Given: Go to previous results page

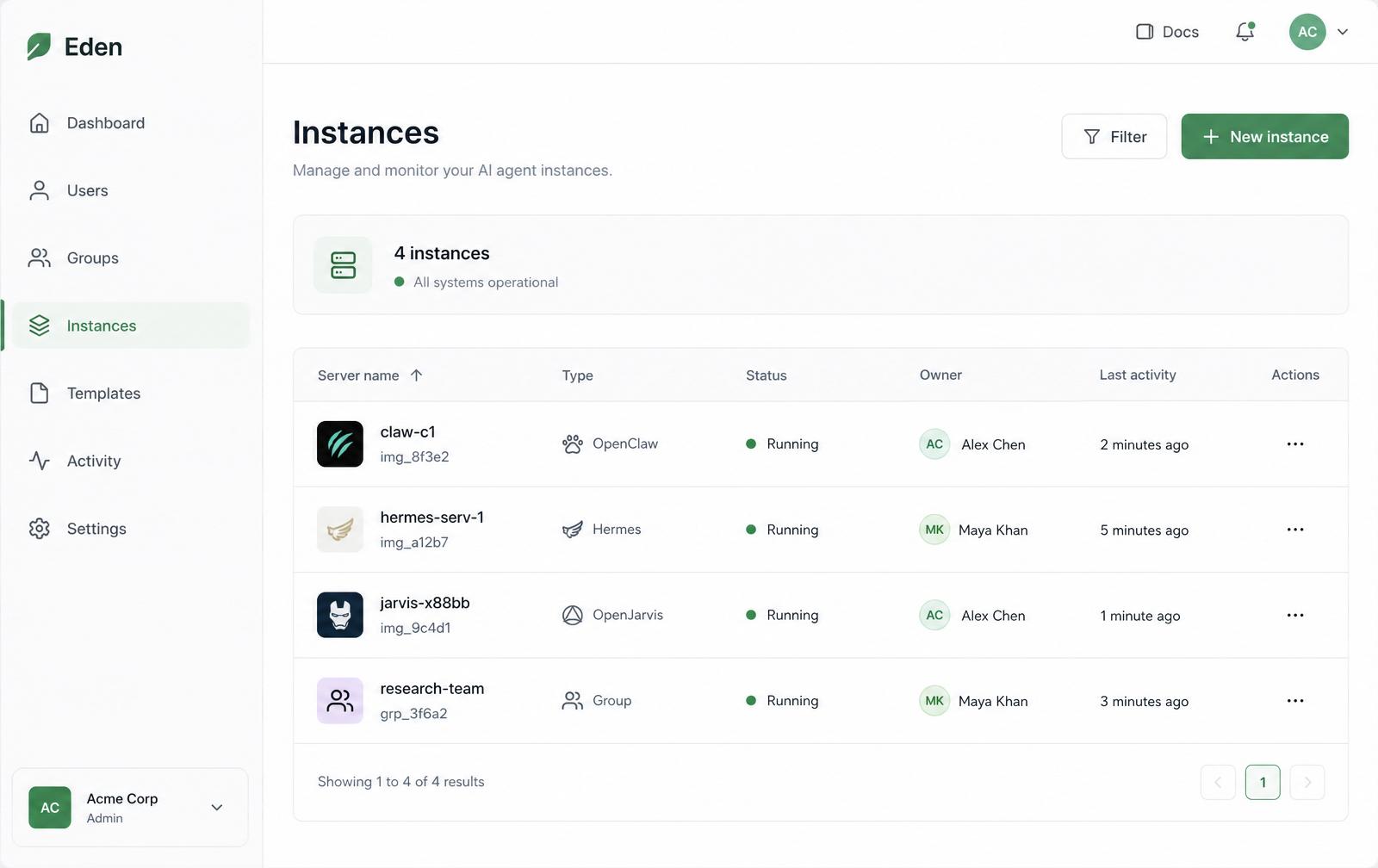Looking at the screenshot, I should 1218,782.
